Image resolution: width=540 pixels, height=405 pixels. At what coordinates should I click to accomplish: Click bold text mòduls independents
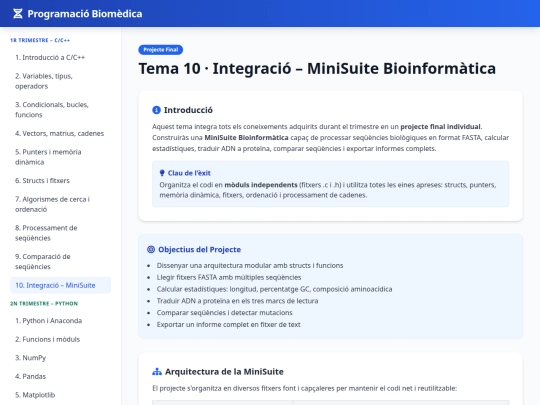[x=261, y=185]
